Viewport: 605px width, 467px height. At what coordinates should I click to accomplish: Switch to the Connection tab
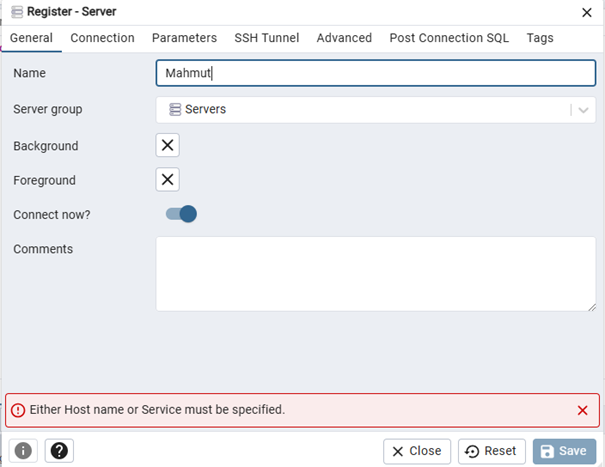[x=102, y=38]
